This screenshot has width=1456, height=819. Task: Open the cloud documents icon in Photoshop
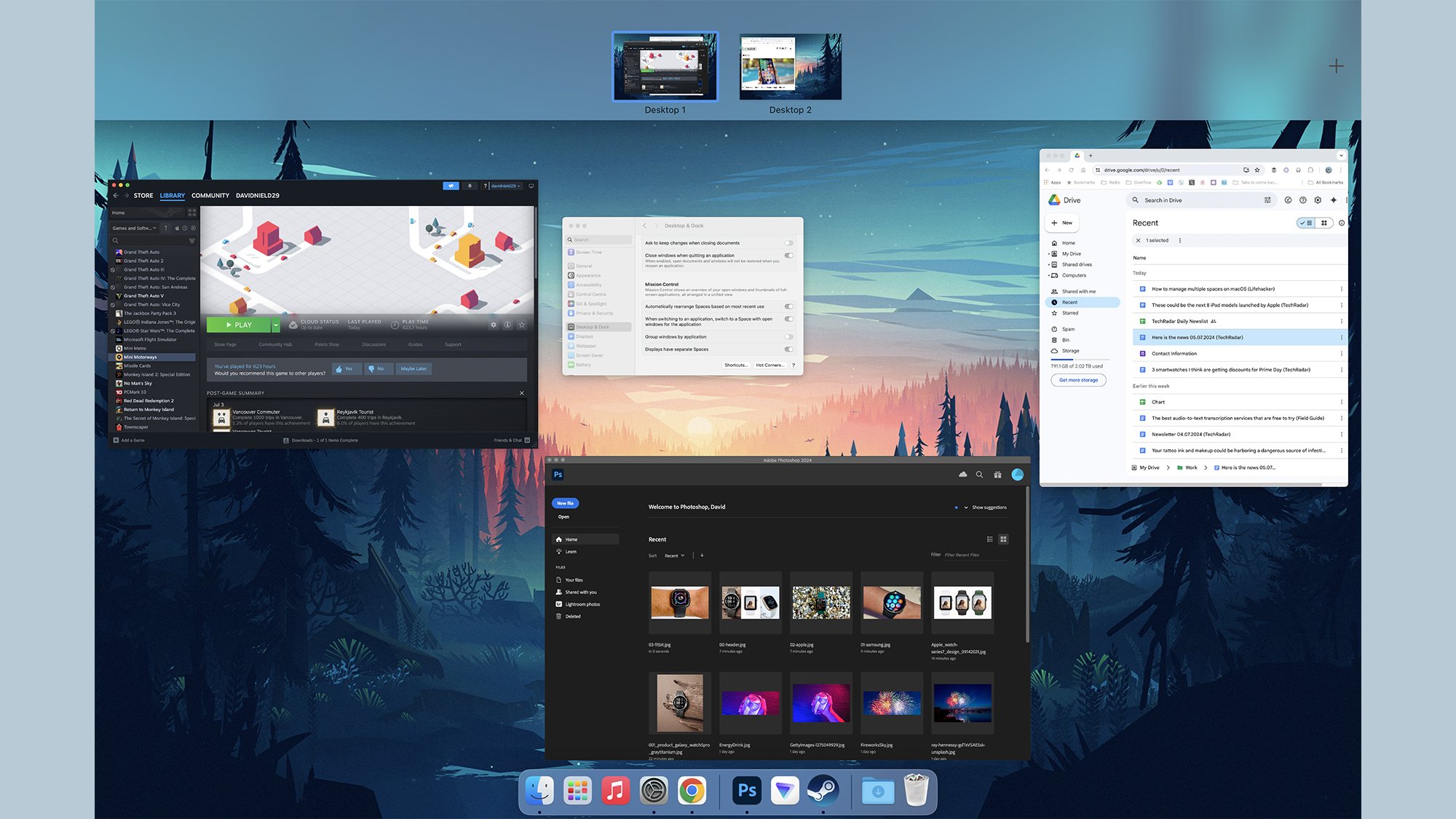click(962, 475)
